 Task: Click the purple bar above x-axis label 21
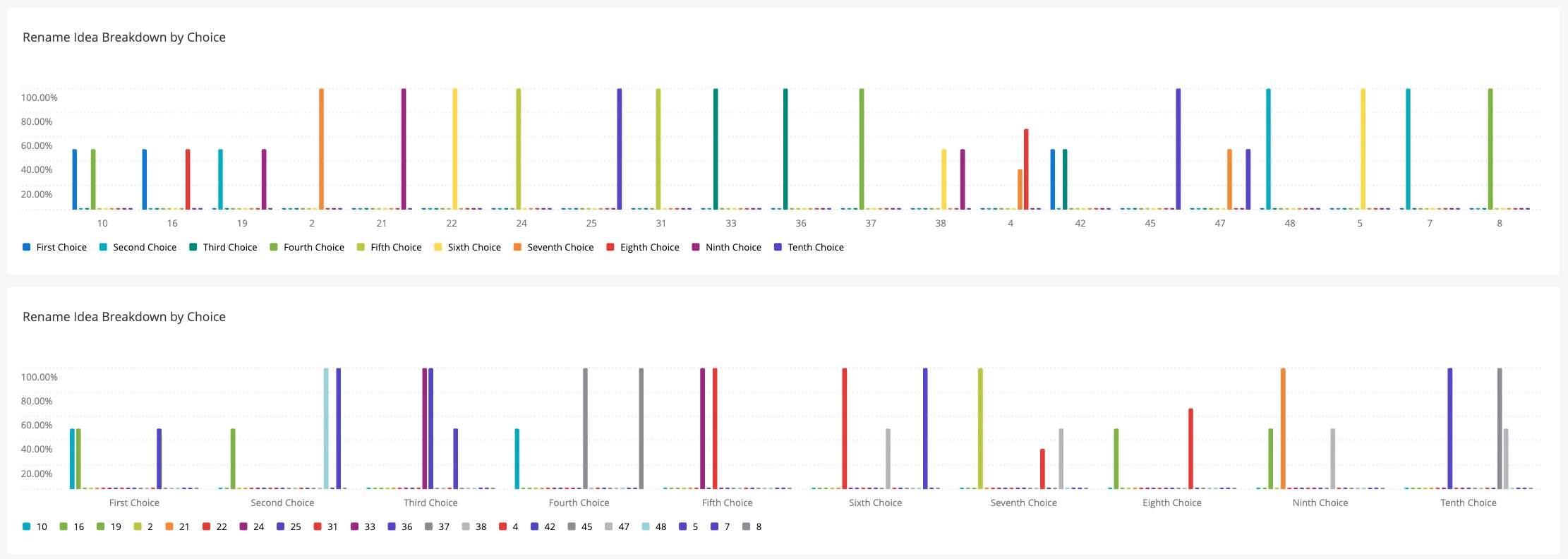point(404,149)
